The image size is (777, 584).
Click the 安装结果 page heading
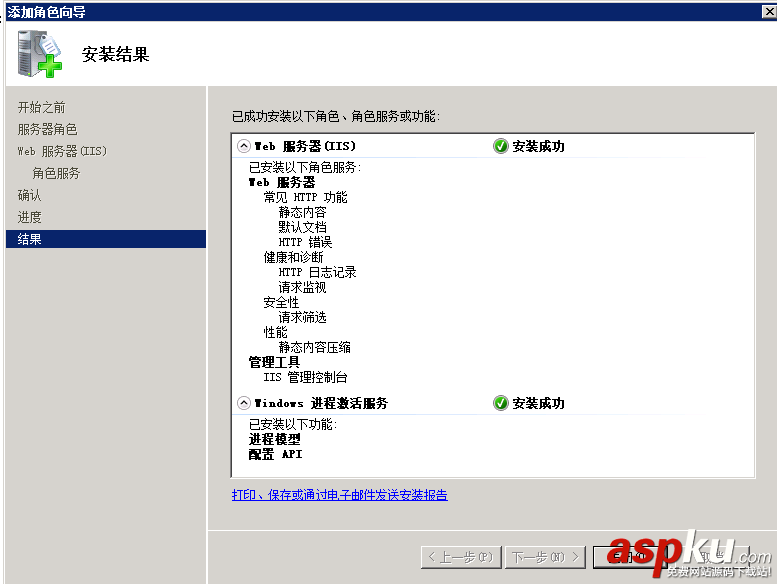(x=115, y=54)
